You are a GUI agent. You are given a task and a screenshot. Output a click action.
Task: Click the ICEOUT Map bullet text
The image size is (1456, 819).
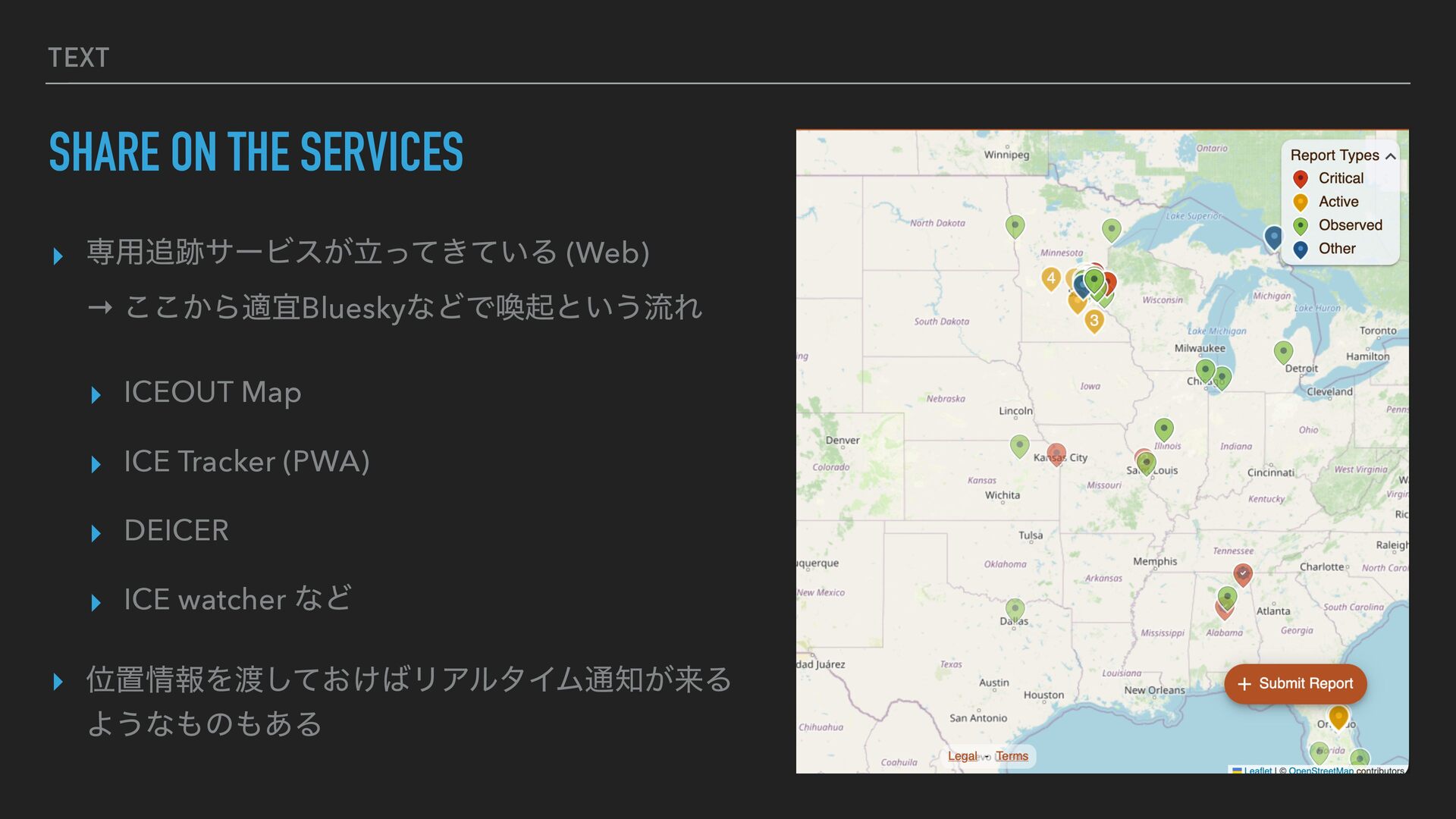coord(212,393)
